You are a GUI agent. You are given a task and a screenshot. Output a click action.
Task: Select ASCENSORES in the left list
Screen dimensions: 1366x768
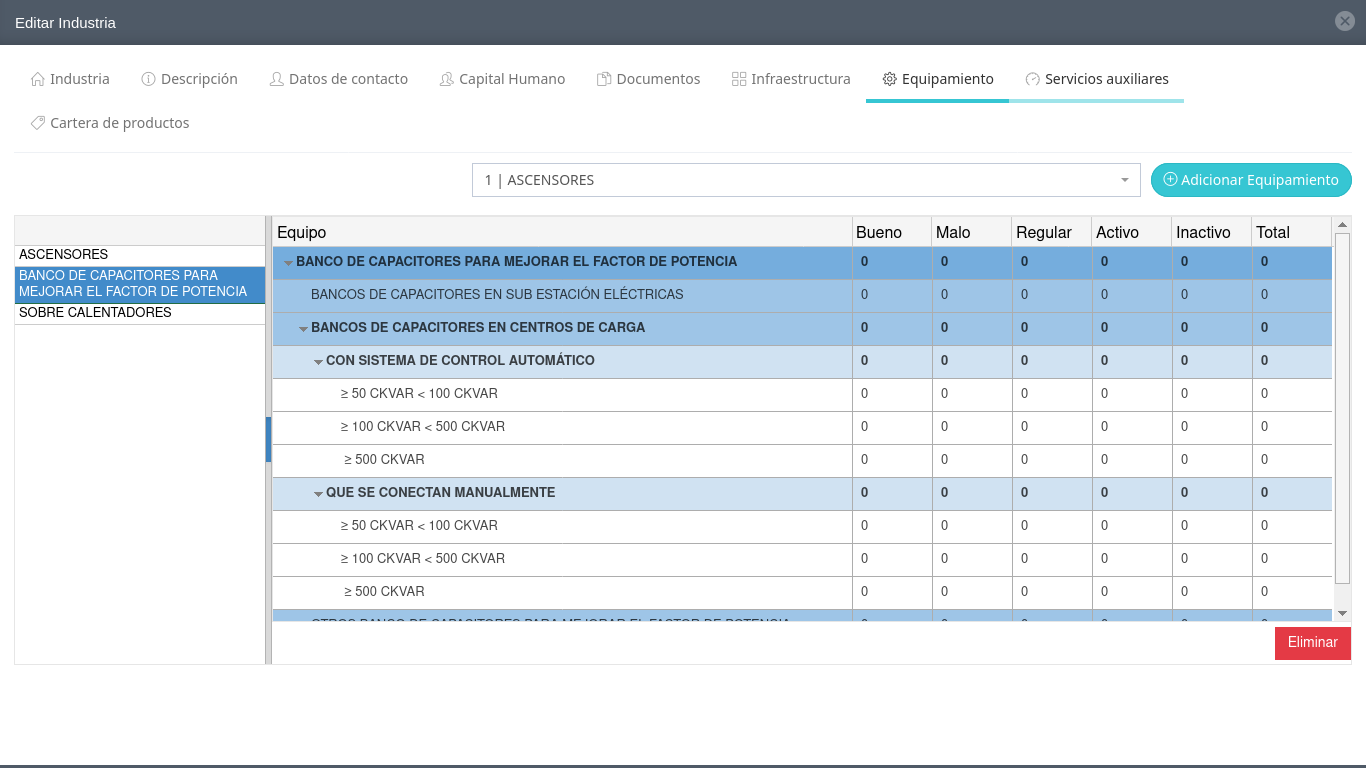click(x=64, y=255)
